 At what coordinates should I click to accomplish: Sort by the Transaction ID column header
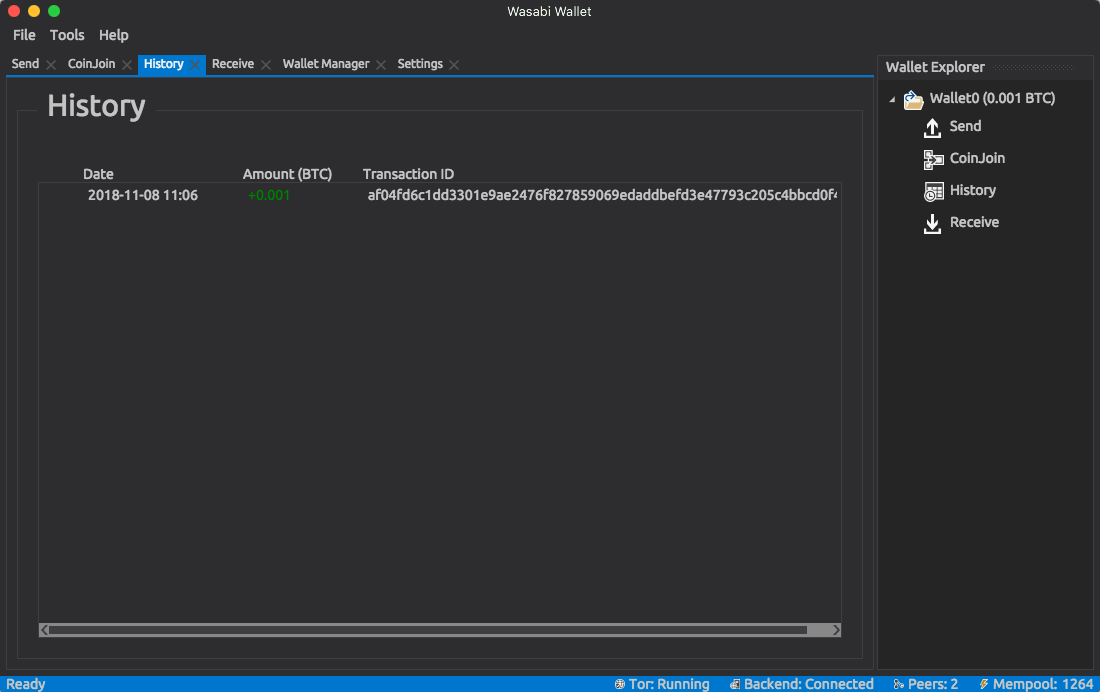click(408, 174)
